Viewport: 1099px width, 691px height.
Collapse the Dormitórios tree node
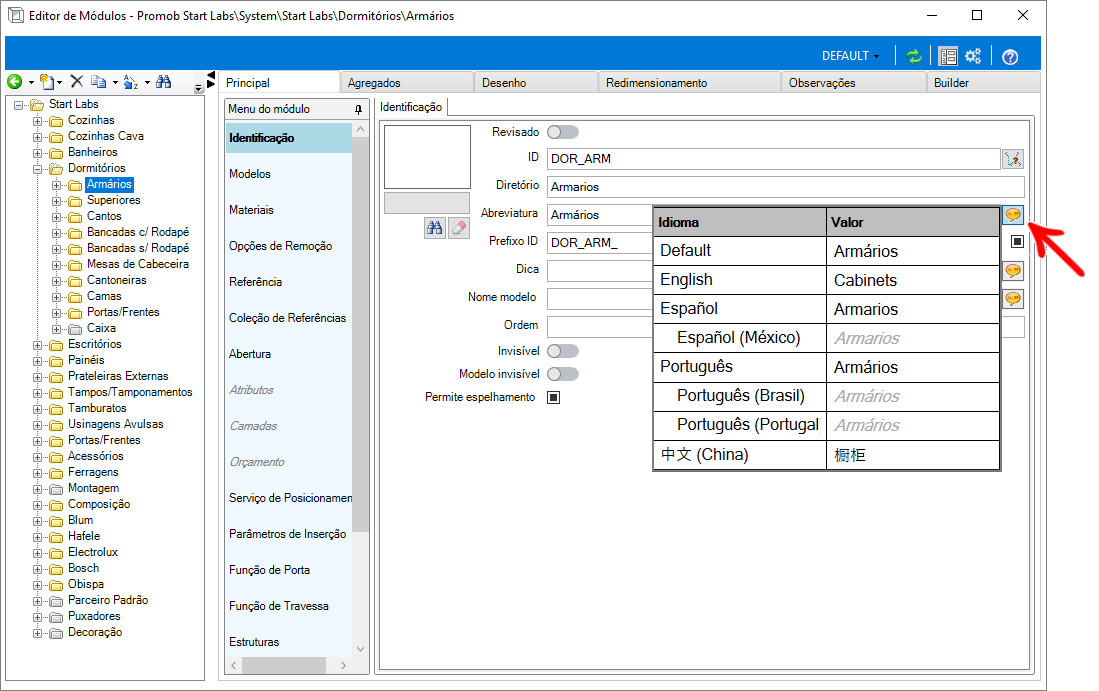pos(37,168)
